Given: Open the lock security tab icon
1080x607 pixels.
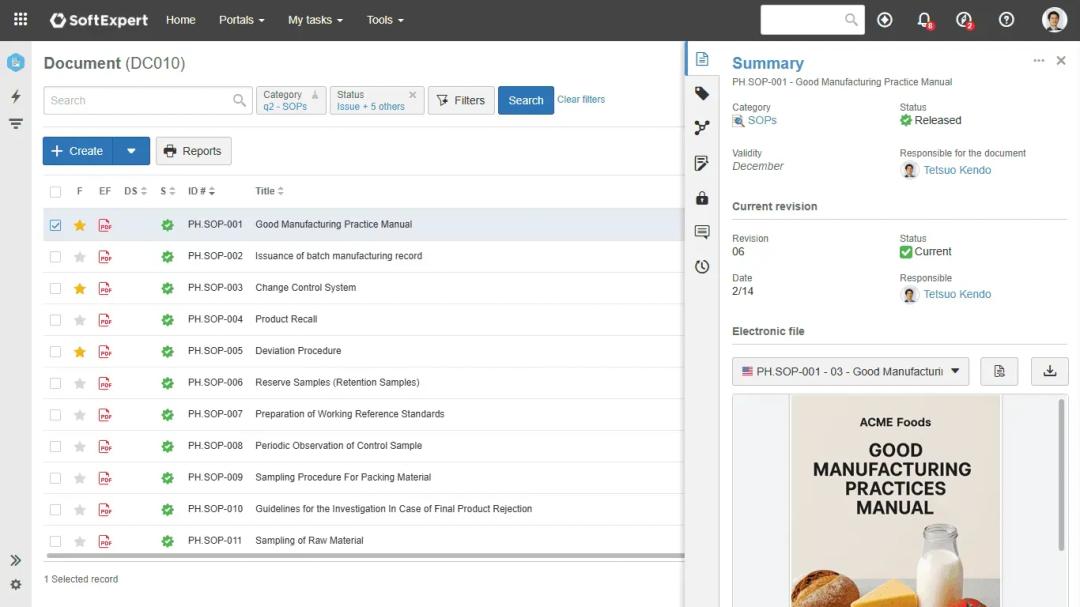Looking at the screenshot, I should (x=702, y=198).
